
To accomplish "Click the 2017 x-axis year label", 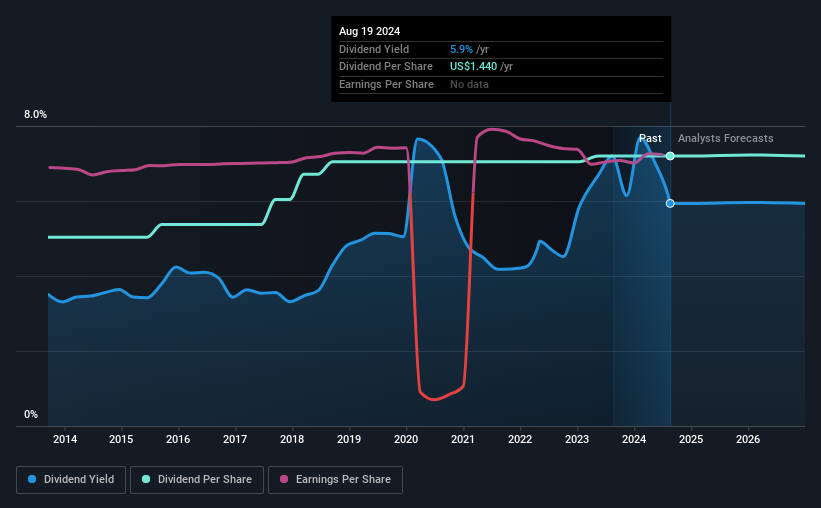I will coord(235,439).
